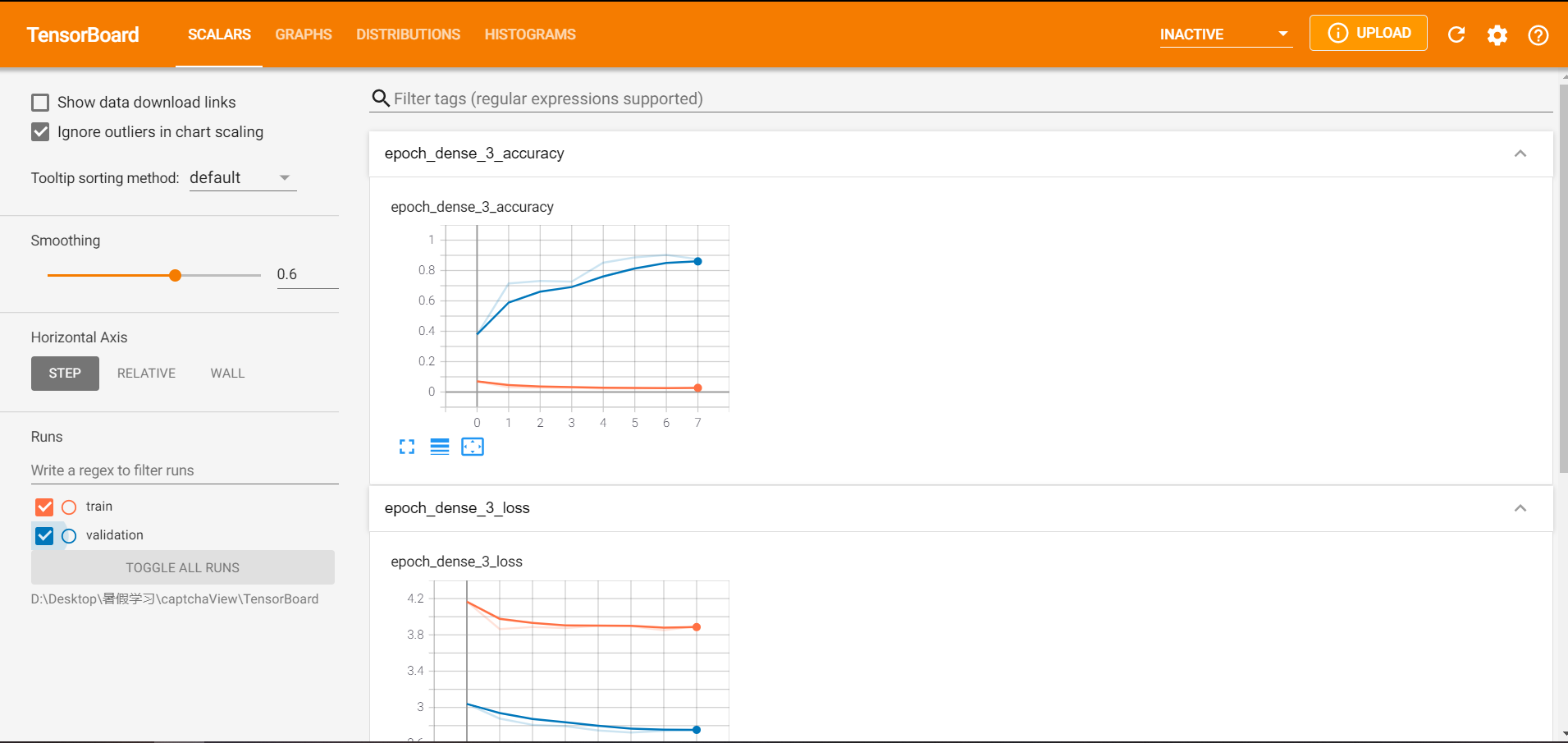Select the train run radio circle

coord(69,507)
